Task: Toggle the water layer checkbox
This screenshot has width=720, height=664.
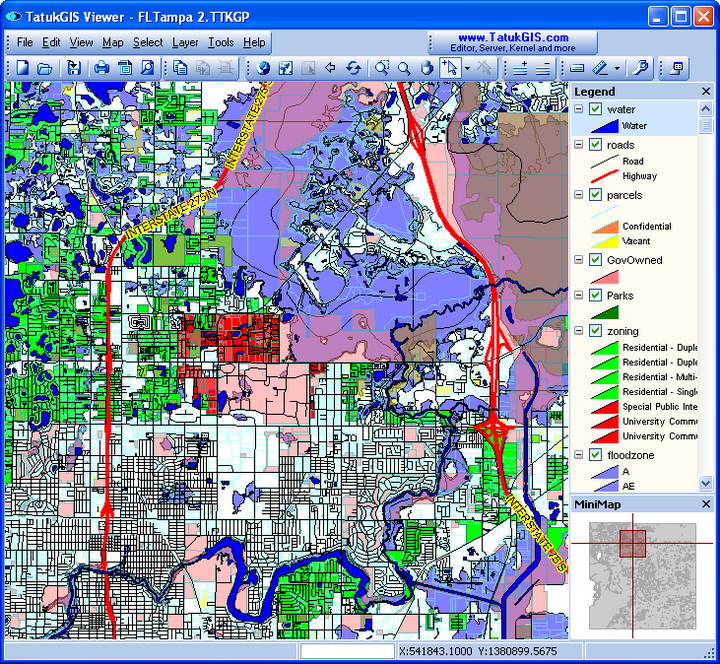Action: tap(596, 109)
